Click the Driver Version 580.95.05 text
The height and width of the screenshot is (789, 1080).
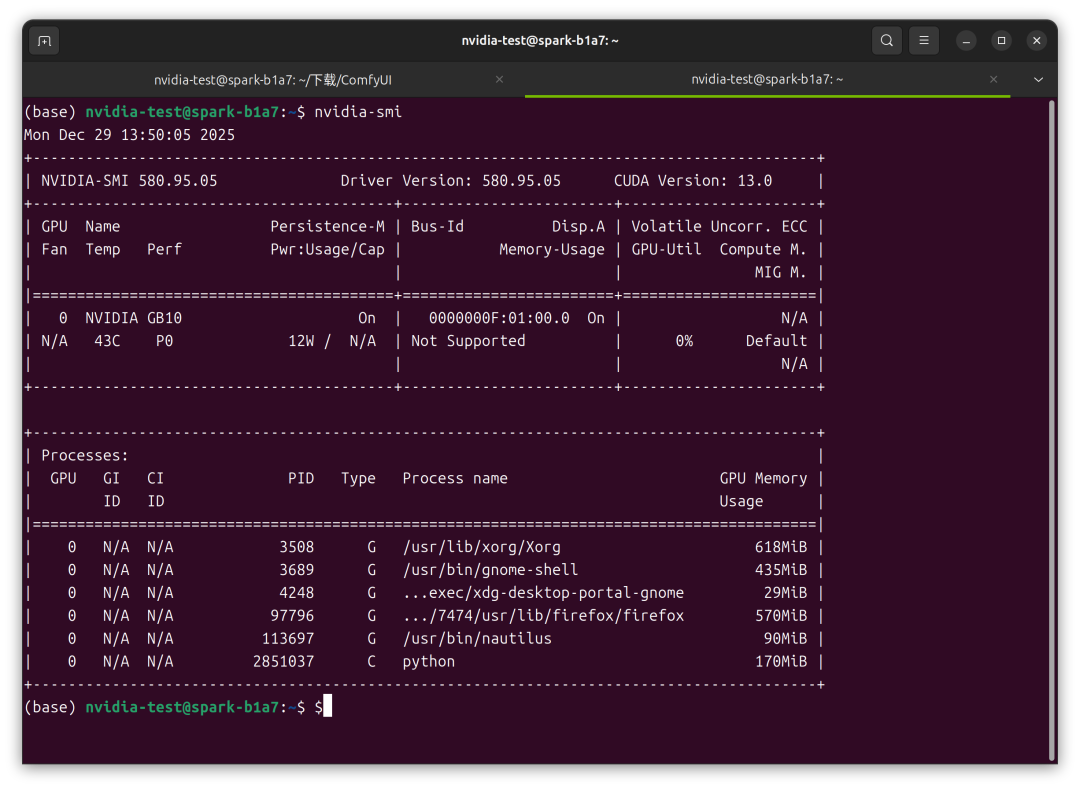pyautogui.click(x=450, y=181)
